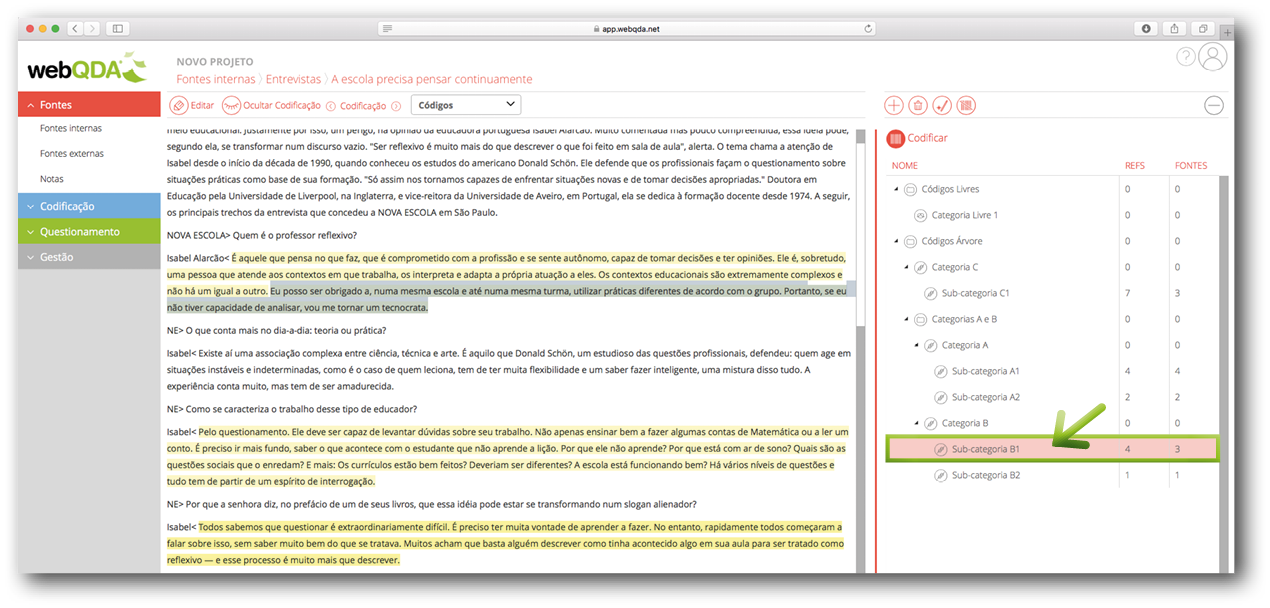
Task: Click the Sub-categoria A1 node icon
Action: (941, 371)
